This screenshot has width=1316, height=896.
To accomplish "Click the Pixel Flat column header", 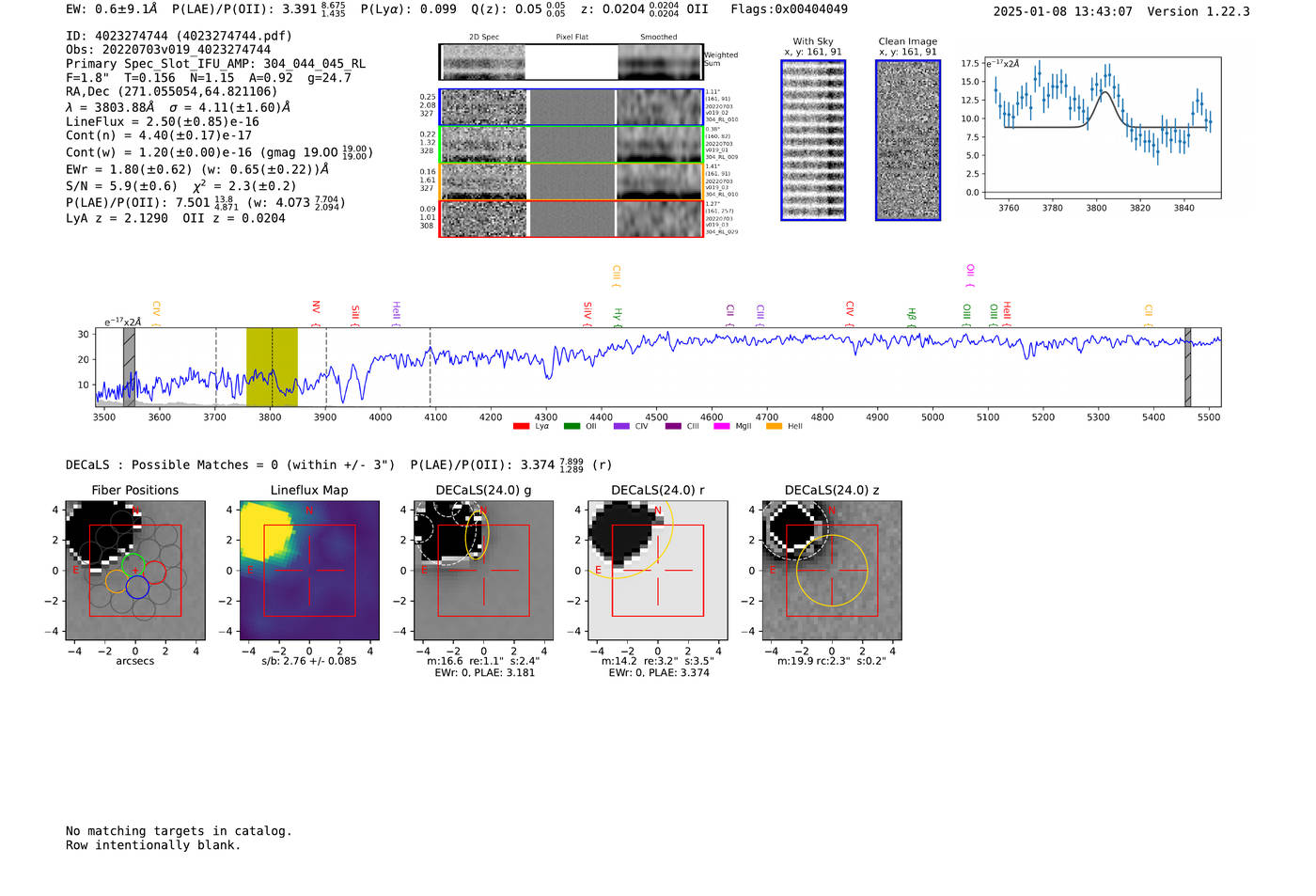I will [572, 38].
